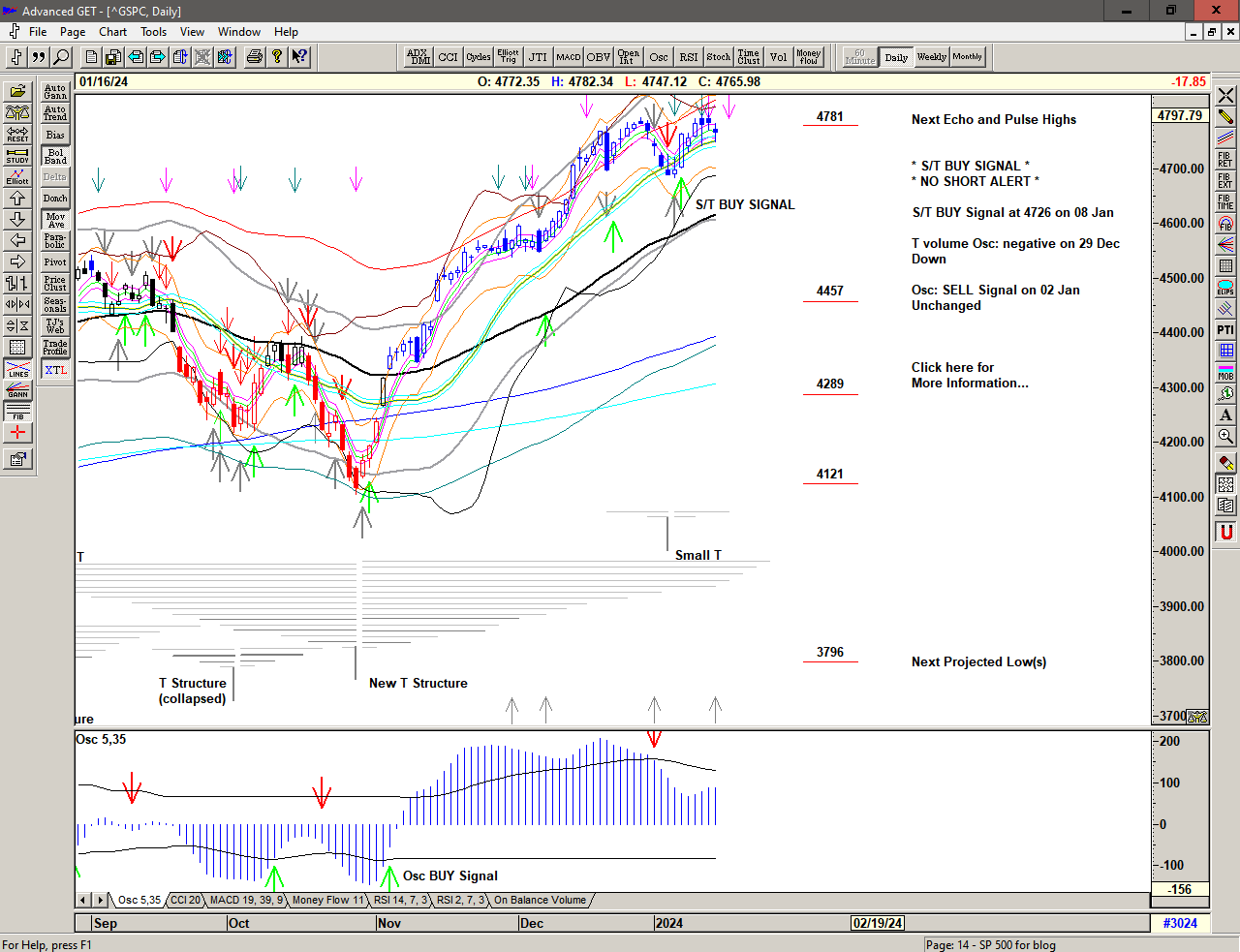Toggle the XTL indicator button
This screenshot has width=1240, height=952.
tap(55, 370)
